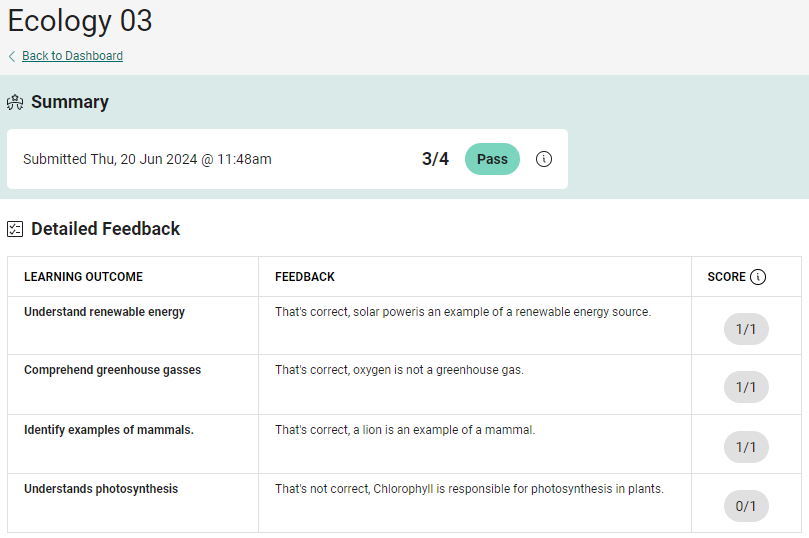This screenshot has width=809, height=538.
Task: Click the submission date text
Action: [147, 159]
